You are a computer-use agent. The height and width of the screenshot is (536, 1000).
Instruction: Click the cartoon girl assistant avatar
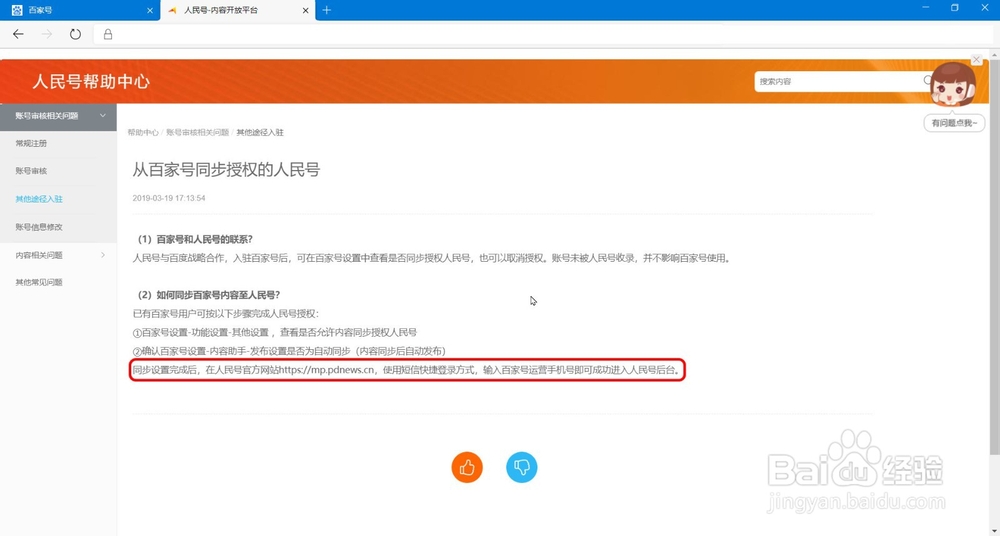[x=952, y=86]
